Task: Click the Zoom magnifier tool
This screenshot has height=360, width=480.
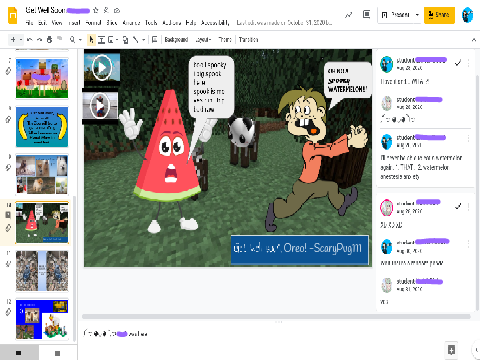Action: 72,40
